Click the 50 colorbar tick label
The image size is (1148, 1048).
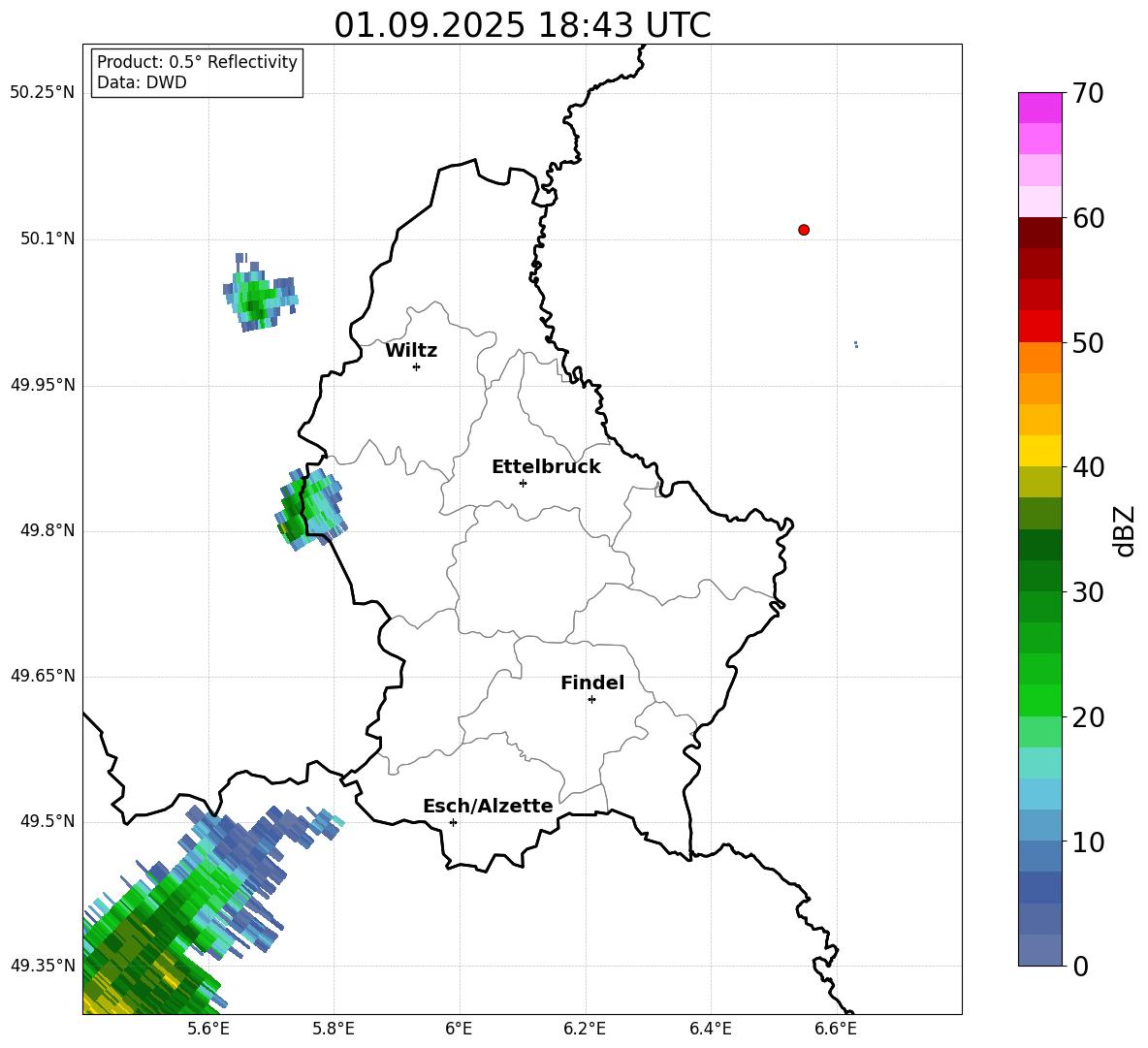[1088, 342]
